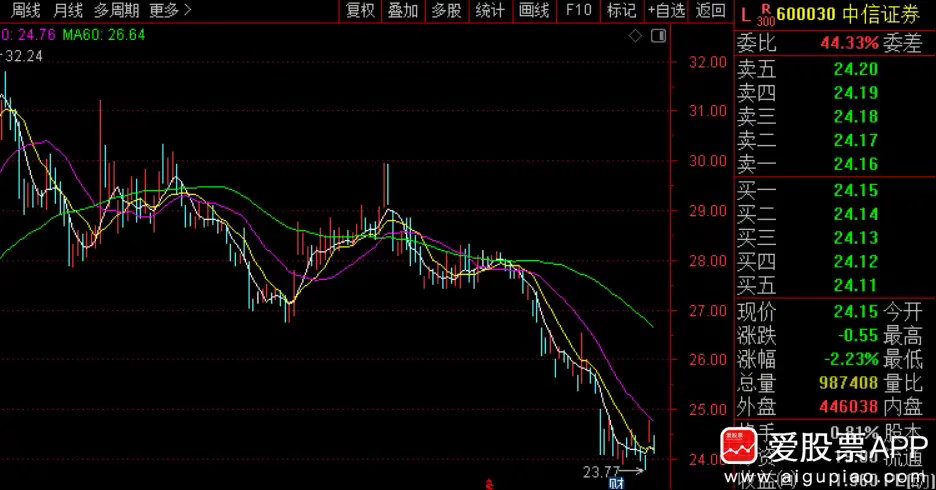Select stock code 600030
The width and height of the screenshot is (936, 490).
tap(807, 14)
